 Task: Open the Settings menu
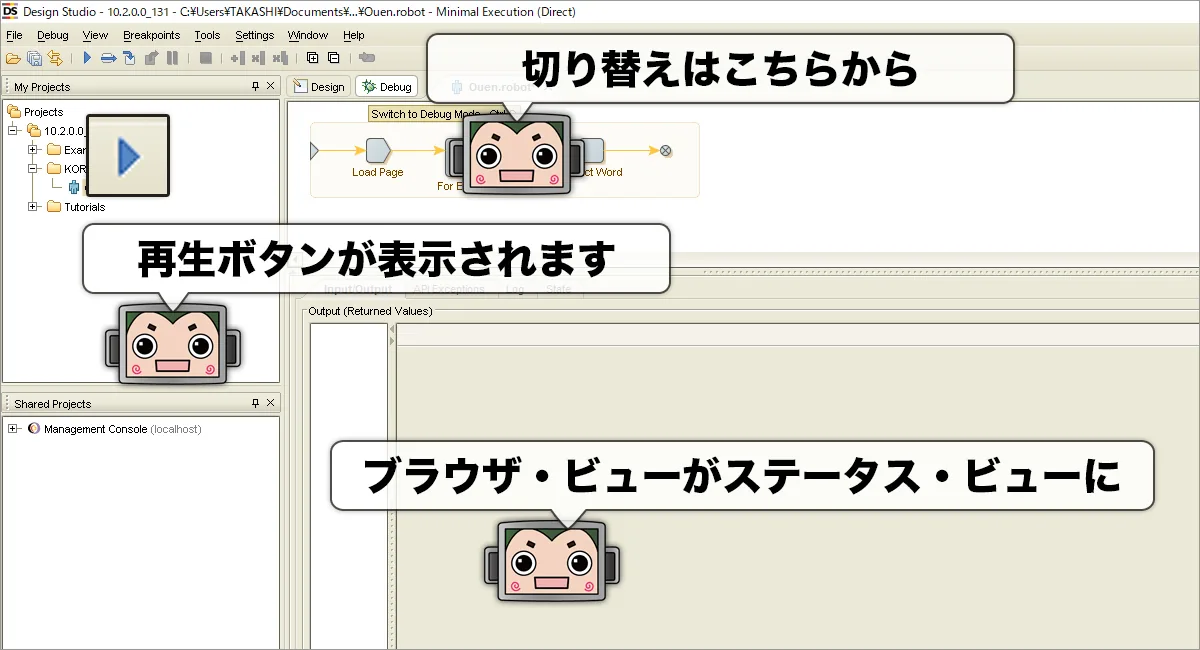coord(254,35)
